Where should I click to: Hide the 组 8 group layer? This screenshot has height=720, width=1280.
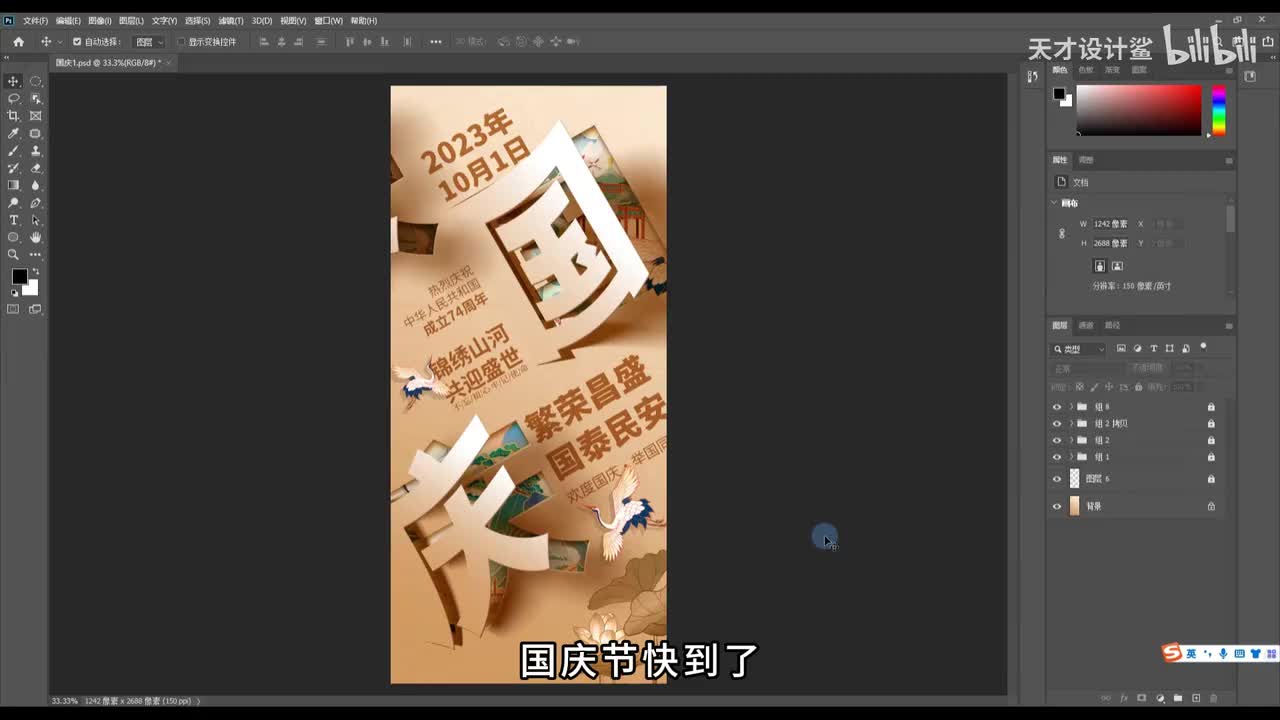coord(1057,407)
